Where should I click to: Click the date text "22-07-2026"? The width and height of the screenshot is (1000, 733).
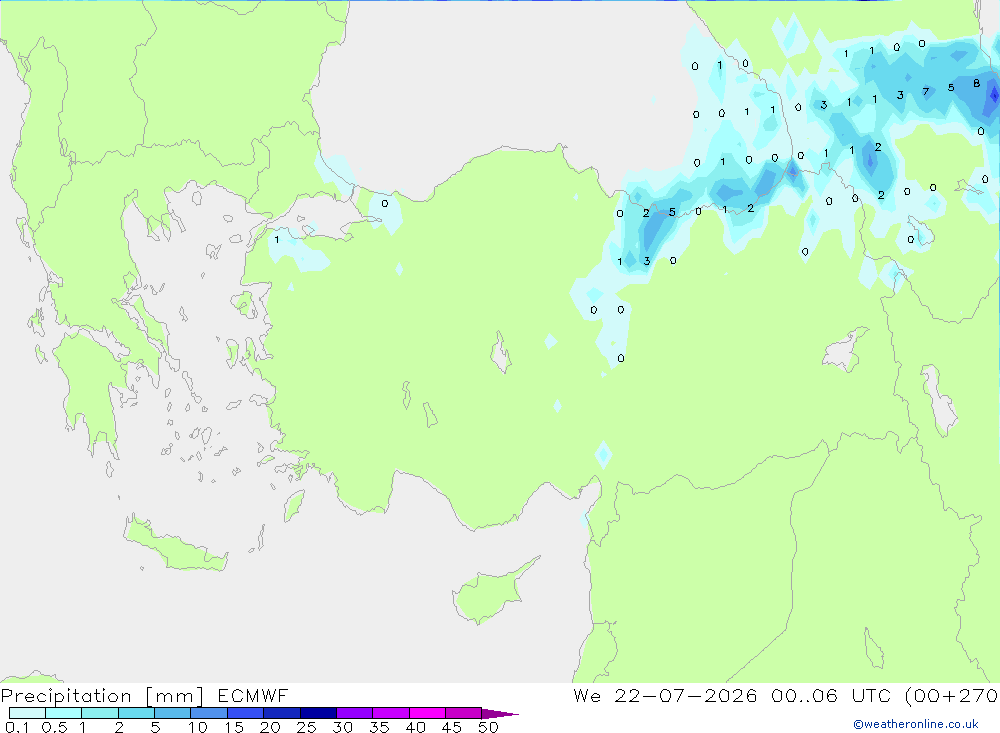[686, 695]
